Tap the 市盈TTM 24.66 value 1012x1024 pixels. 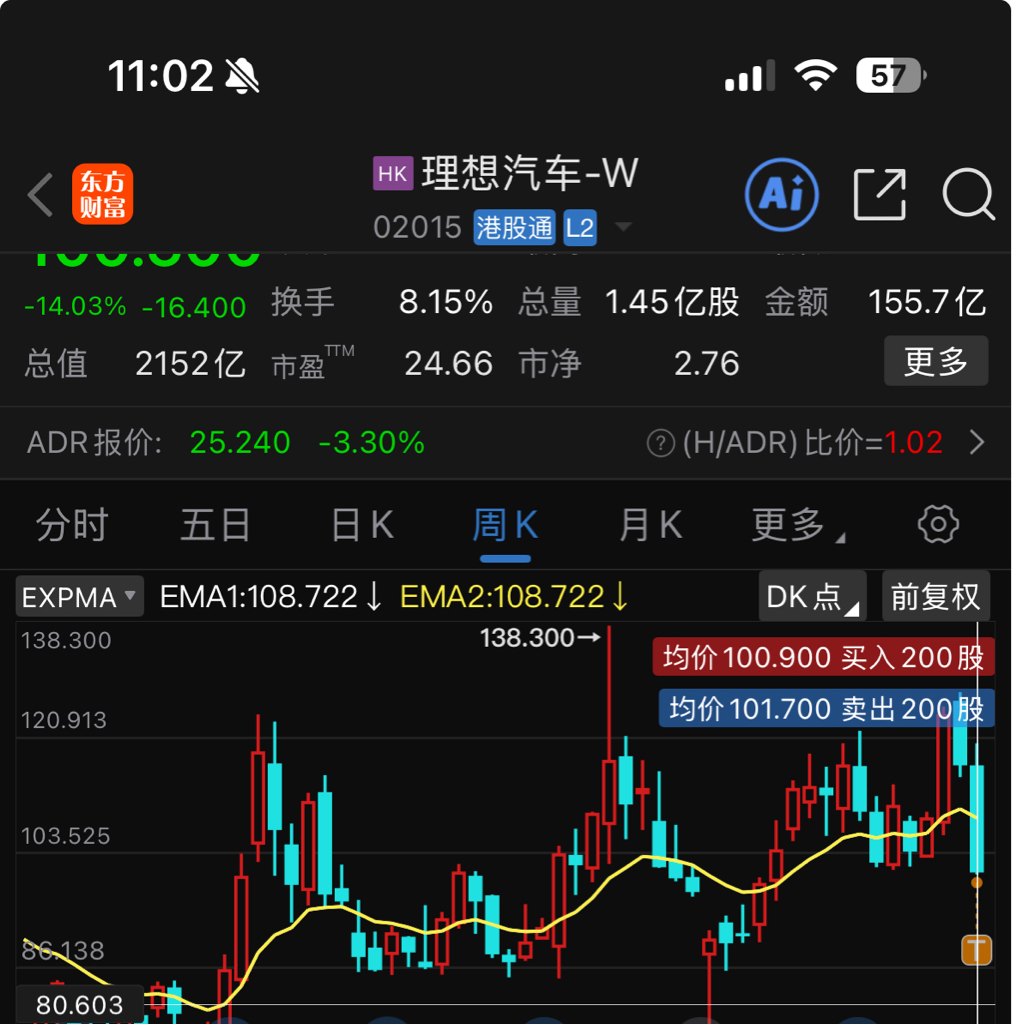tap(448, 363)
